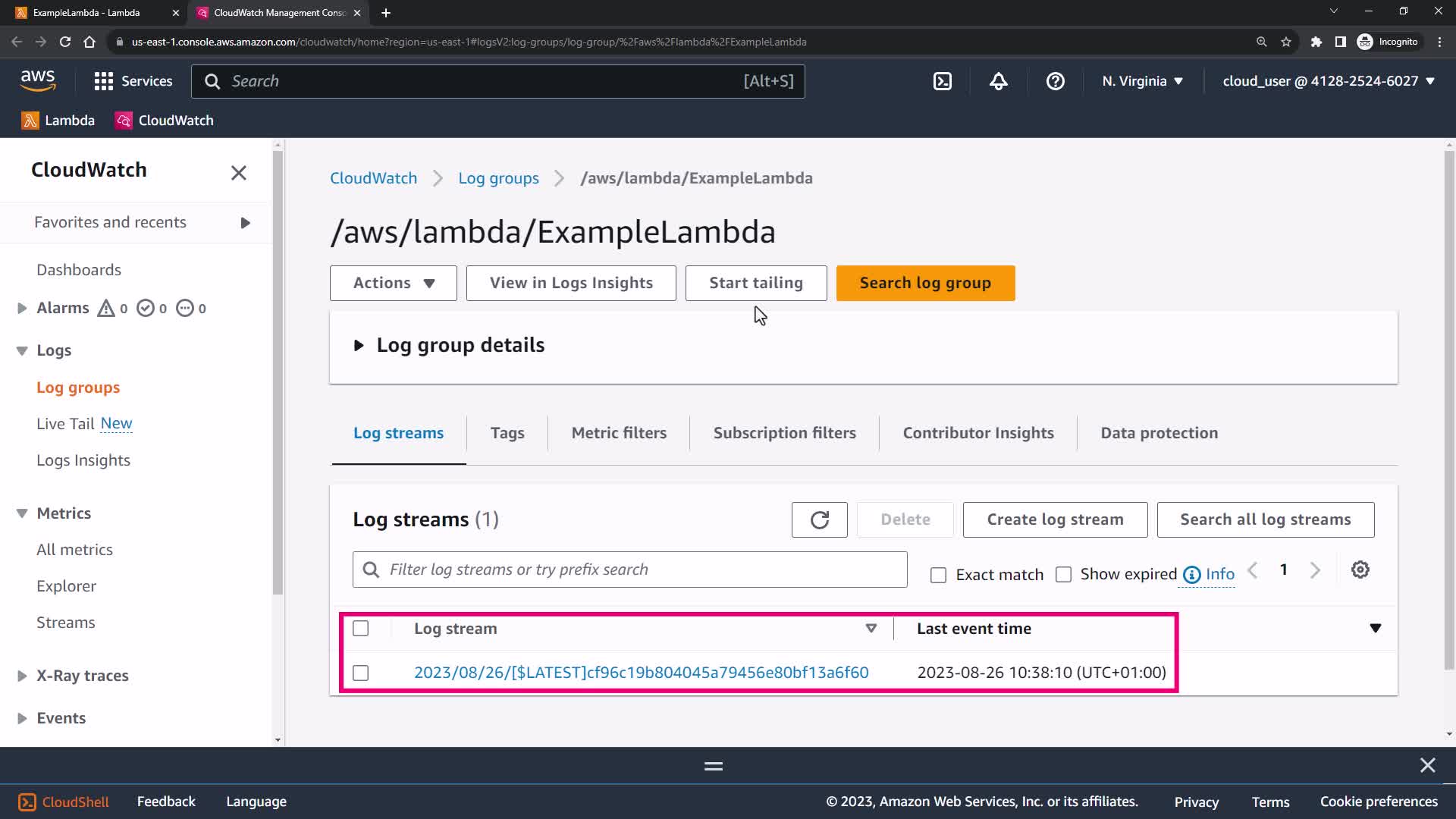Open the Services grid menu
1456x819 pixels.
tap(133, 81)
